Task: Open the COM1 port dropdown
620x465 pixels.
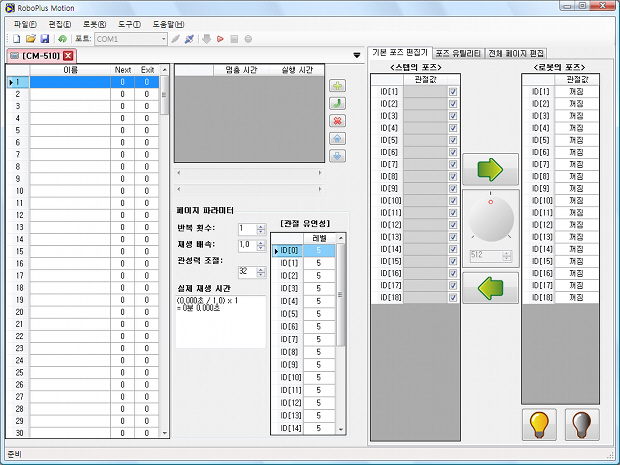Action: 161,39
